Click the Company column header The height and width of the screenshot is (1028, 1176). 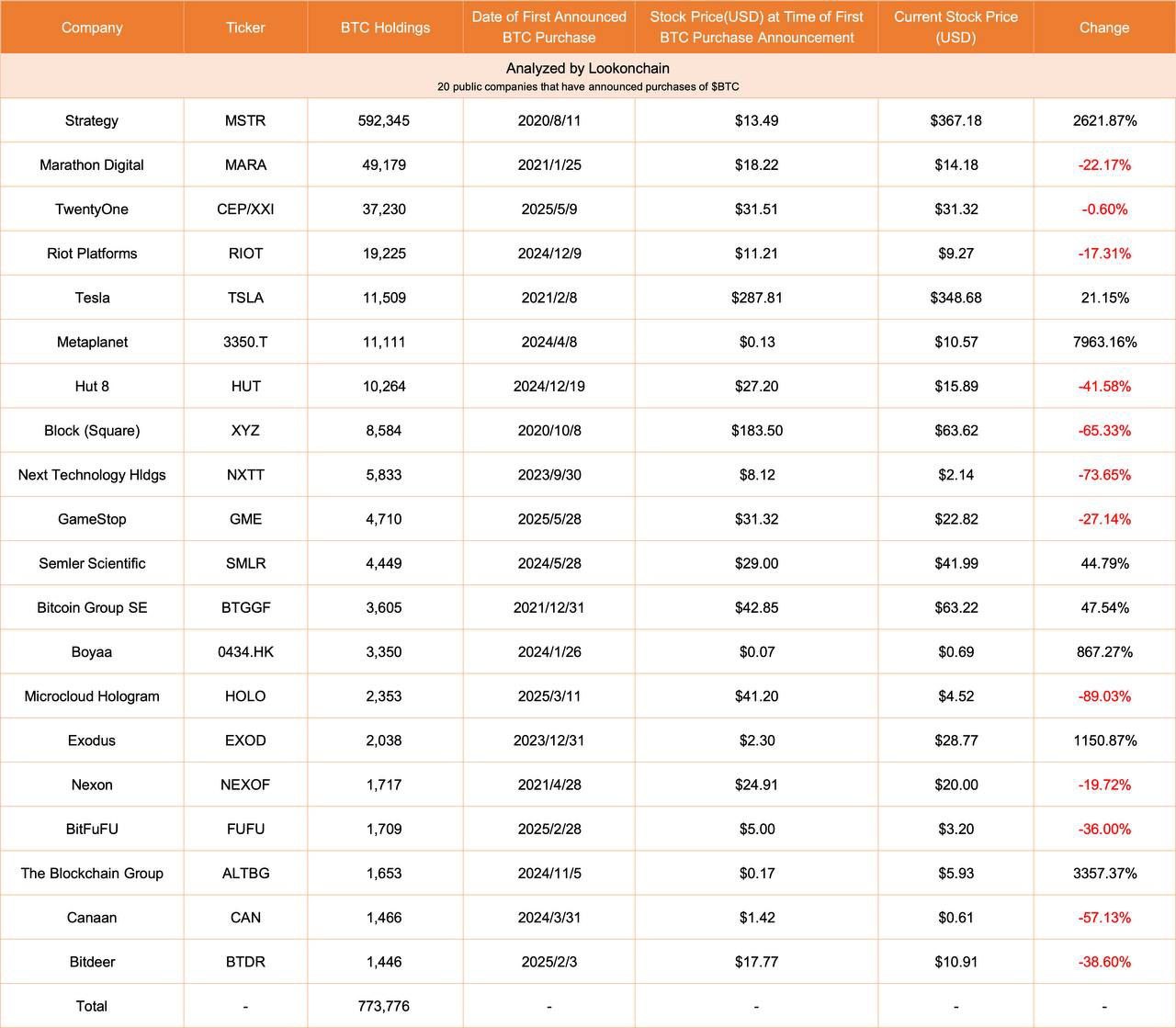(92, 28)
